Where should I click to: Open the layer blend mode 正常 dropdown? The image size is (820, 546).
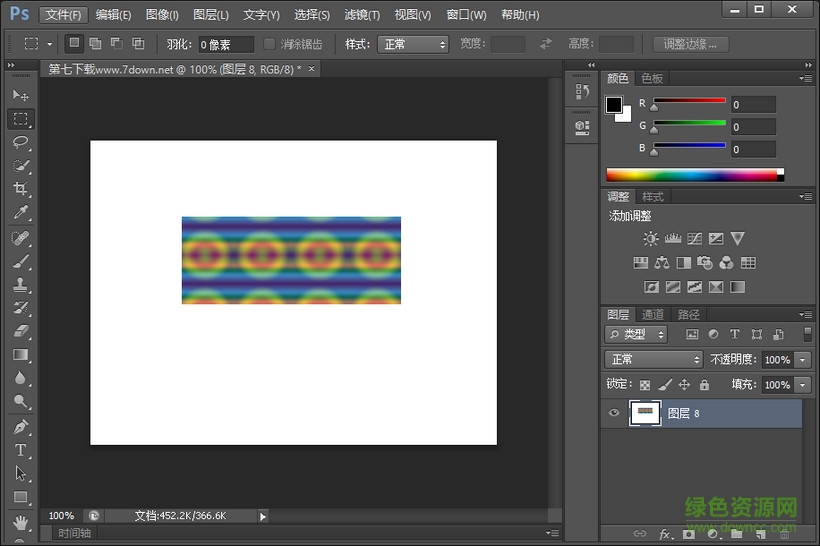654,359
